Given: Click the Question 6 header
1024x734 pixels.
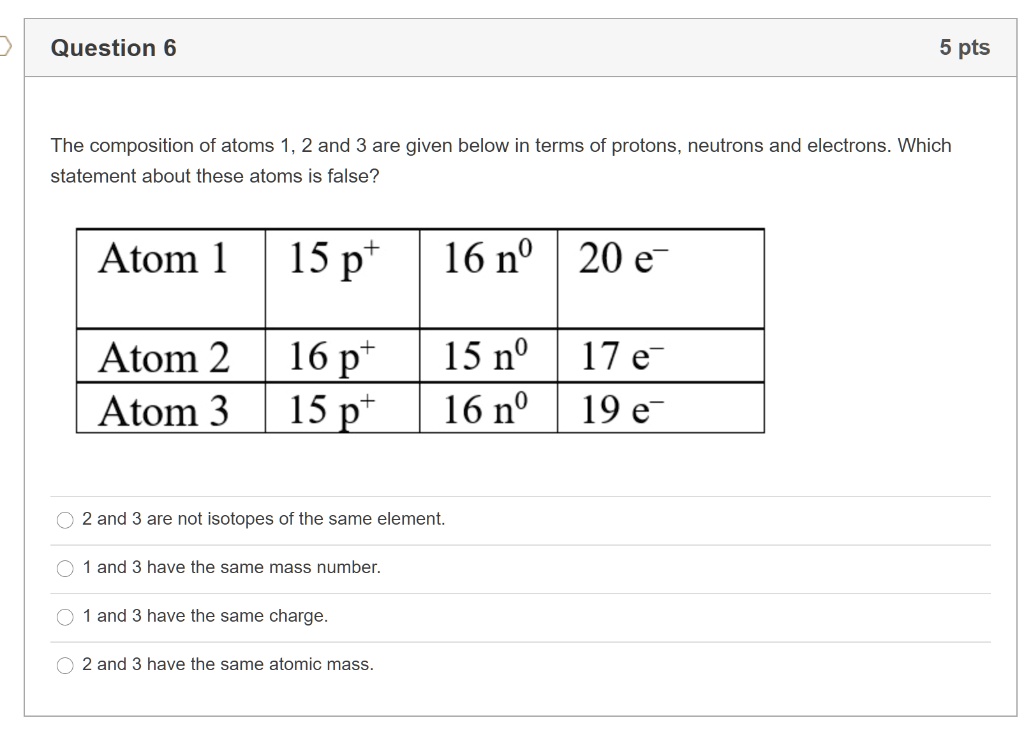Looking at the screenshot, I should pyautogui.click(x=114, y=47).
